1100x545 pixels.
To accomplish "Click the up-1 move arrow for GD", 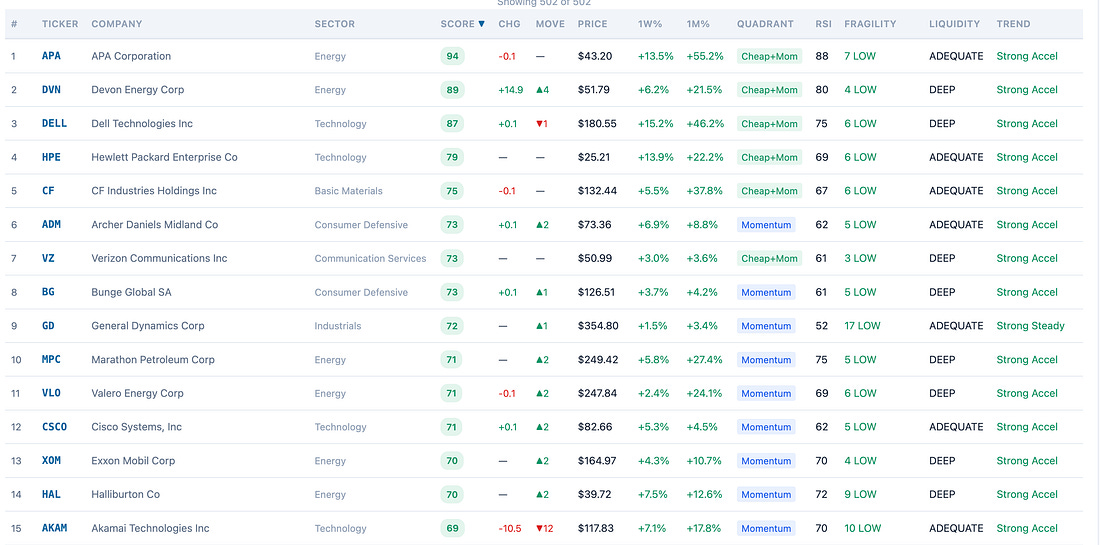I will pos(542,325).
